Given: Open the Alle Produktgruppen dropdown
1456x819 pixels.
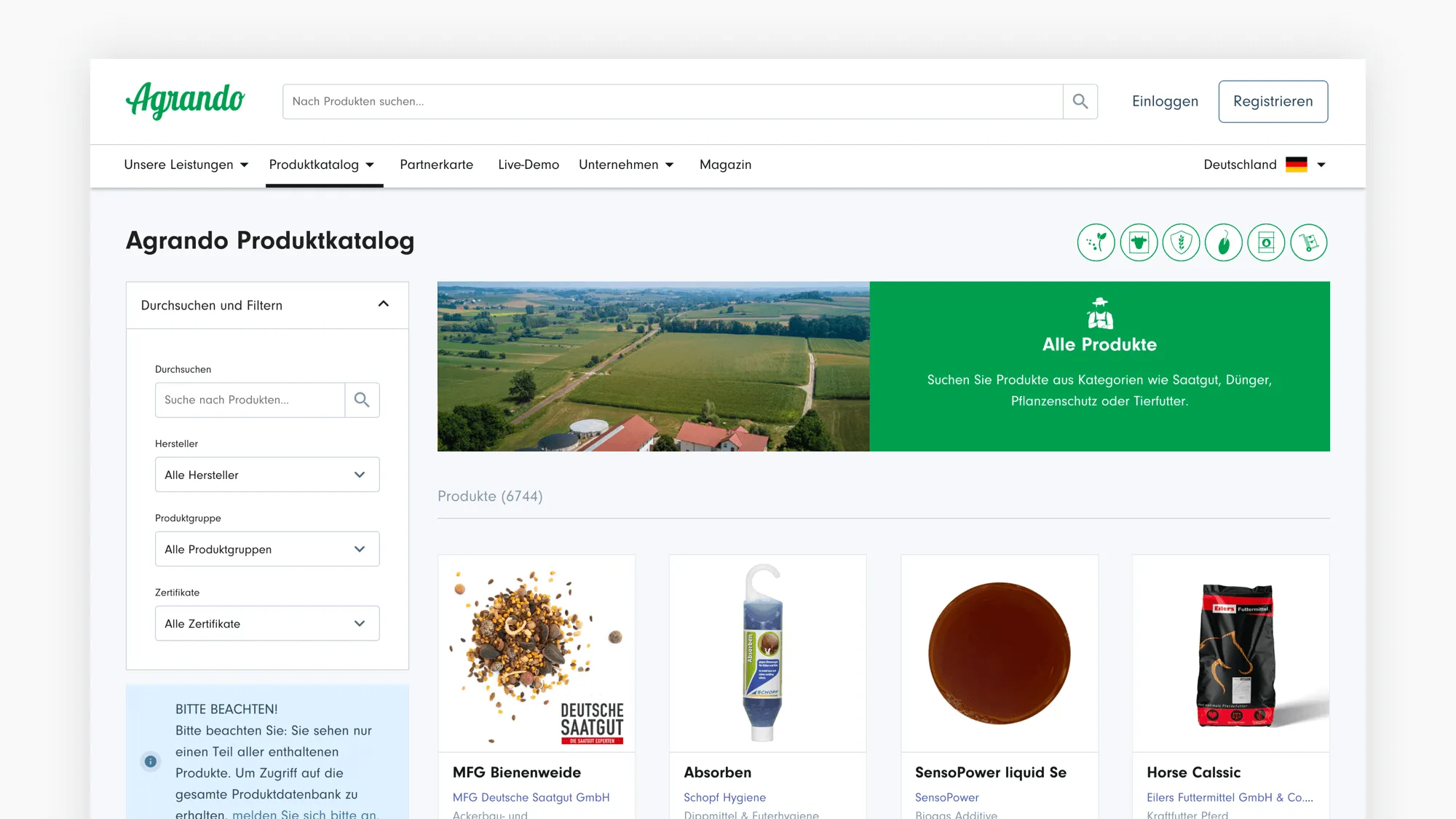Looking at the screenshot, I should pyautogui.click(x=267, y=549).
